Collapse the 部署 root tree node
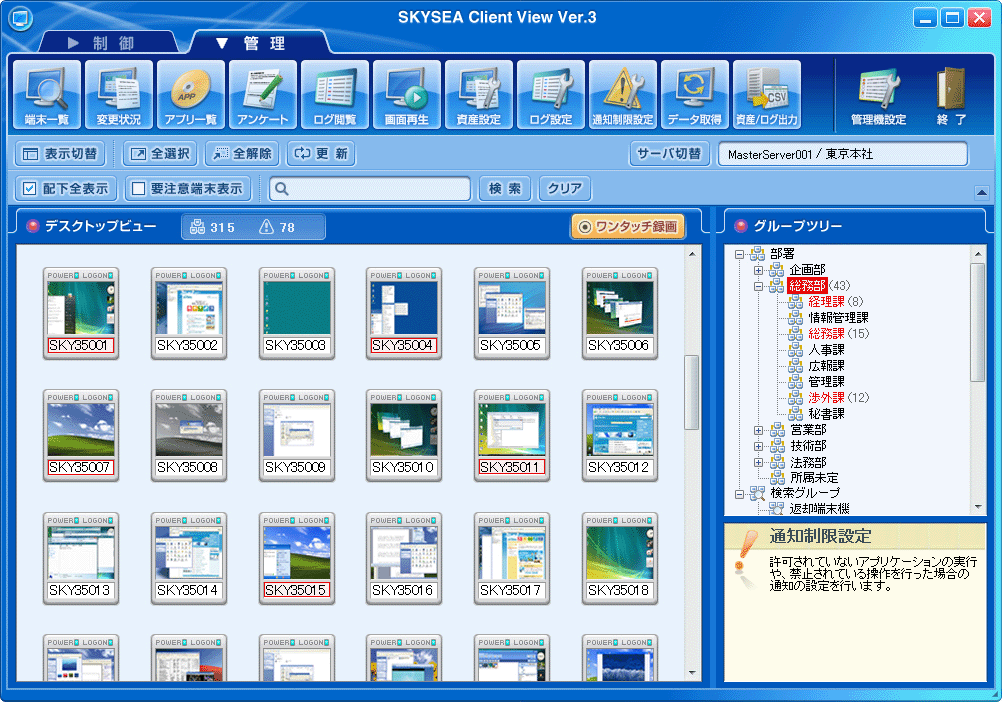Image resolution: width=1002 pixels, height=702 pixels. pos(739,254)
